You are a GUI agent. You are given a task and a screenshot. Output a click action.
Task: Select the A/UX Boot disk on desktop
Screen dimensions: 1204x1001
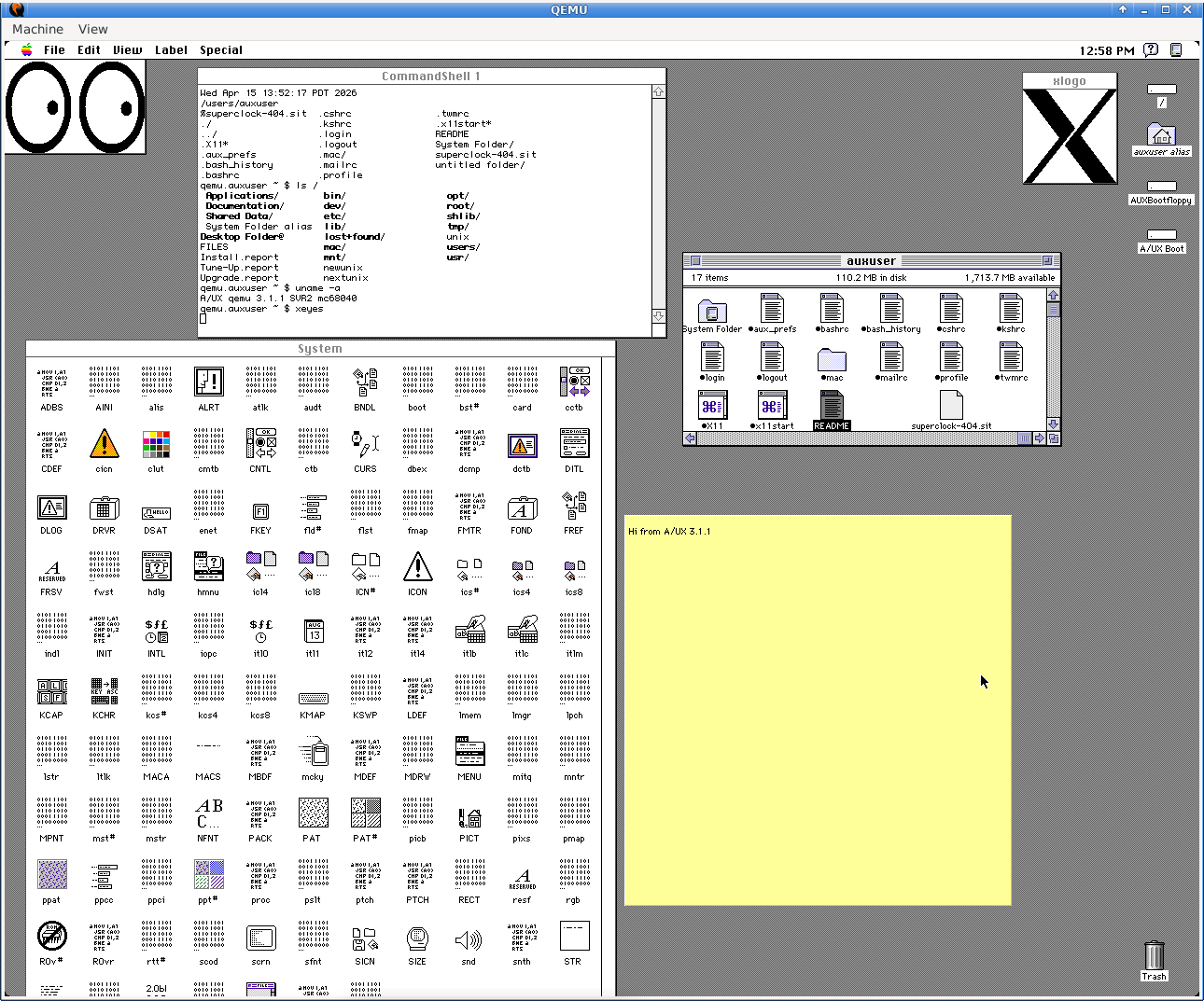(1161, 235)
